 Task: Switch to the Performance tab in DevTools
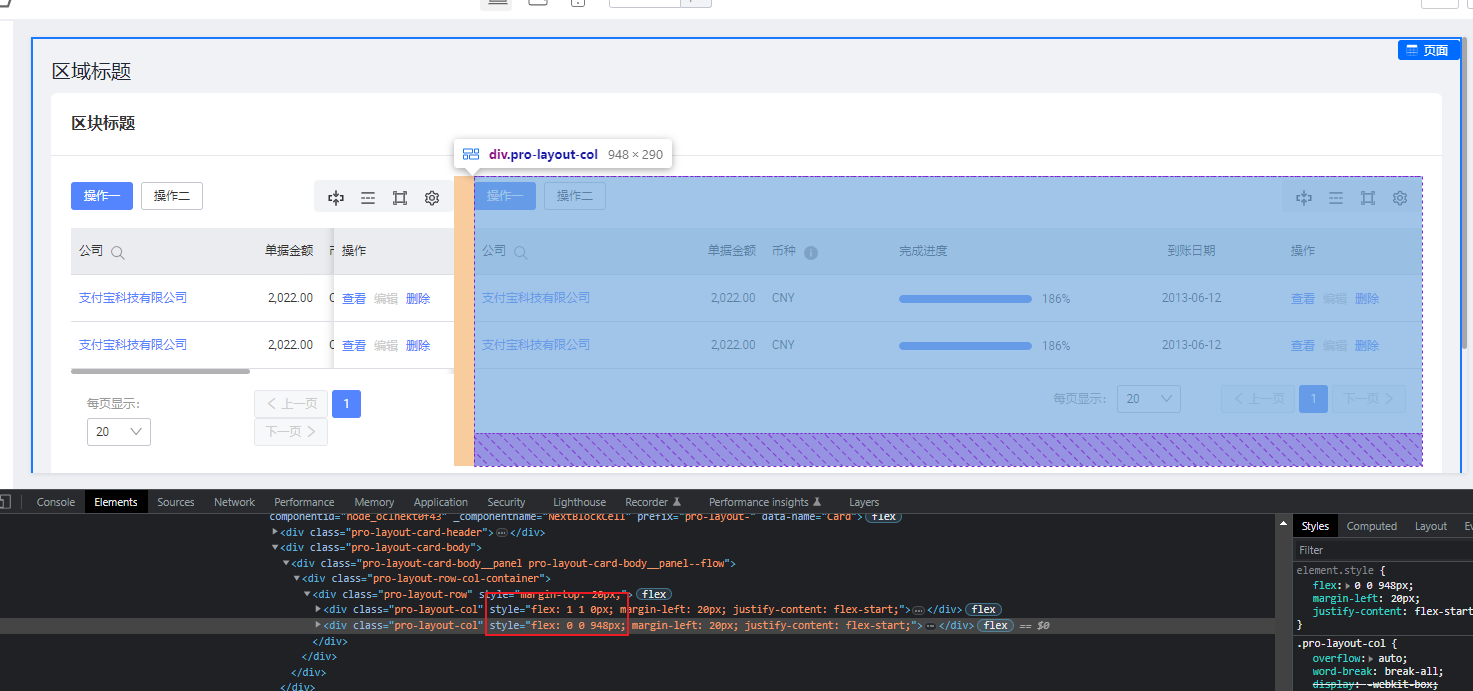(304, 502)
